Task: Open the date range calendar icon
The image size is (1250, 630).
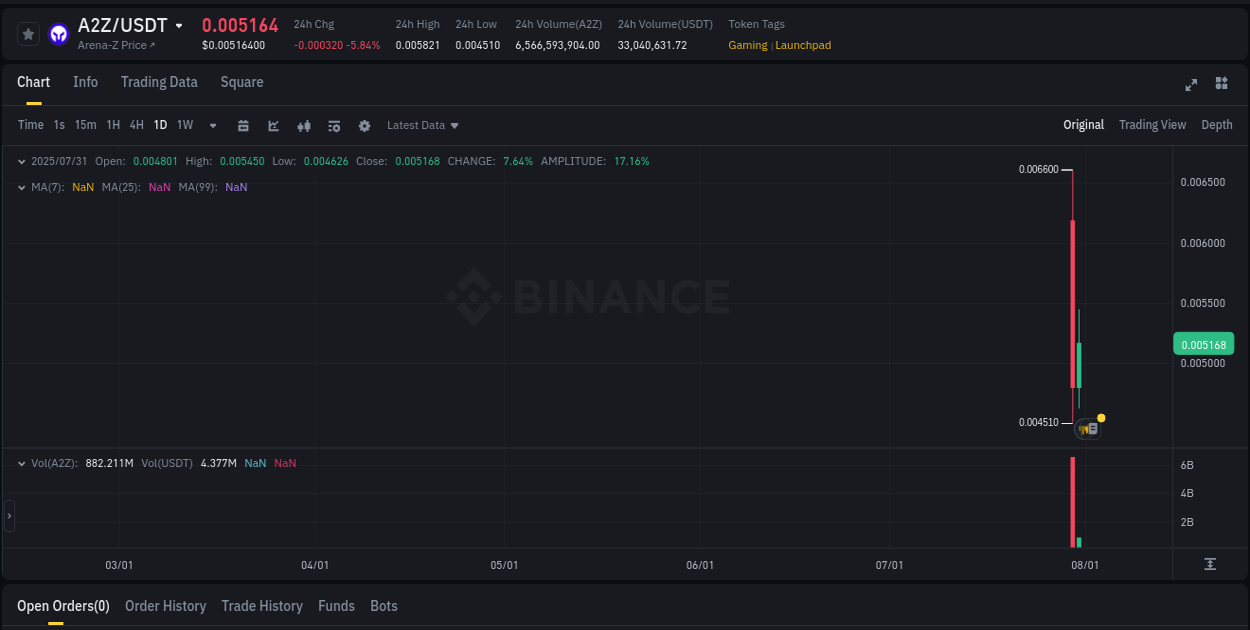Action: click(243, 125)
